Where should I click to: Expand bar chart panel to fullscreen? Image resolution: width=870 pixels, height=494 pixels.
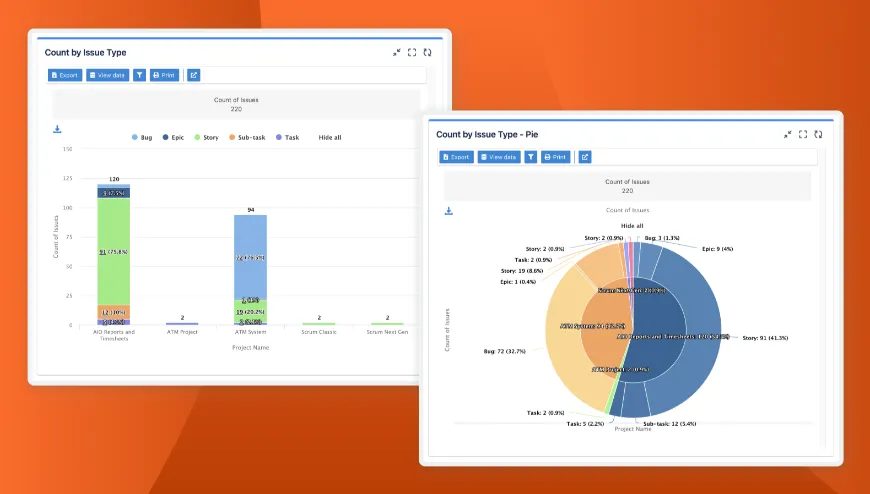412,52
